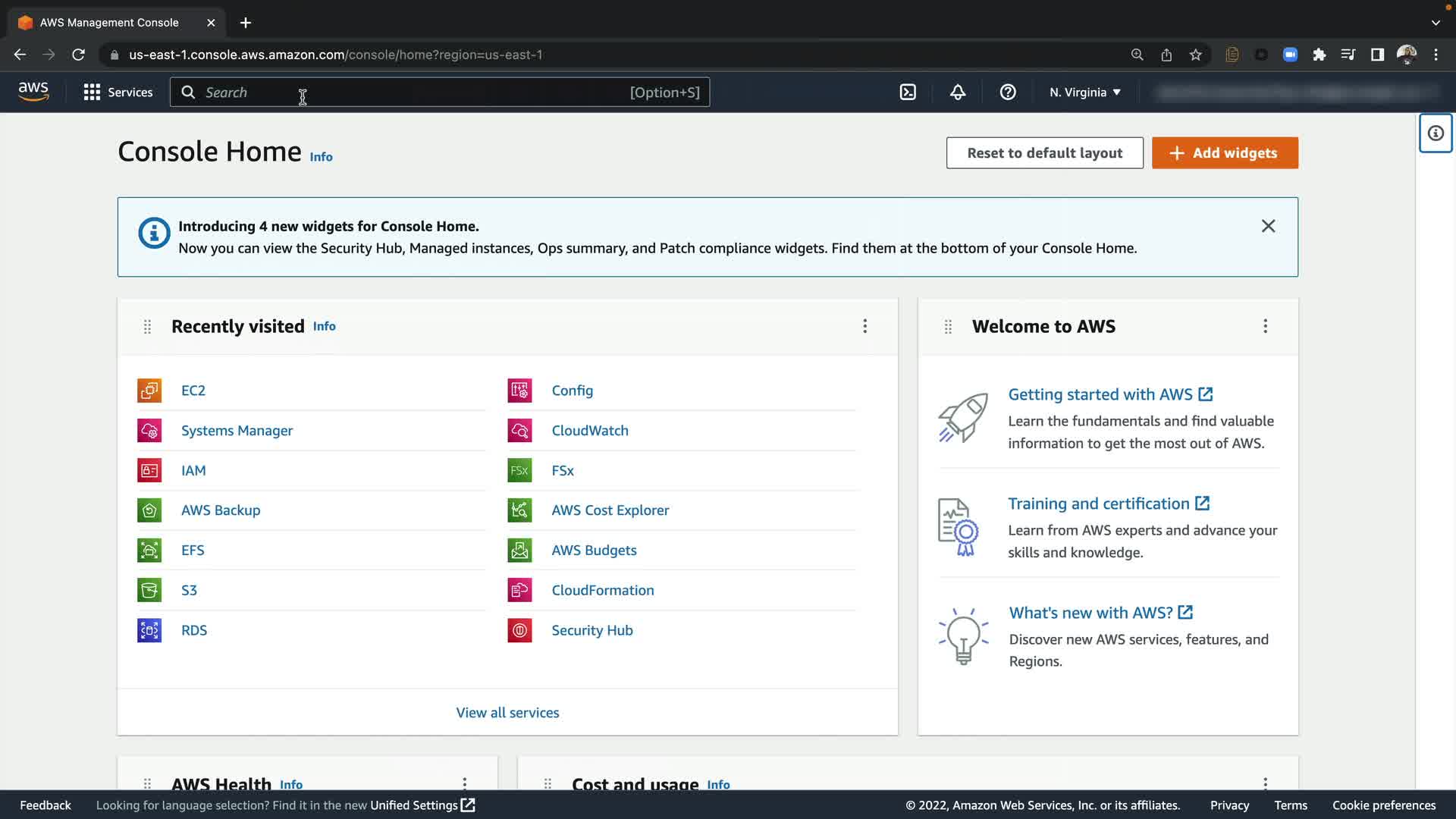This screenshot has height=819, width=1456.
Task: Click the notifications bell icon
Action: click(958, 93)
